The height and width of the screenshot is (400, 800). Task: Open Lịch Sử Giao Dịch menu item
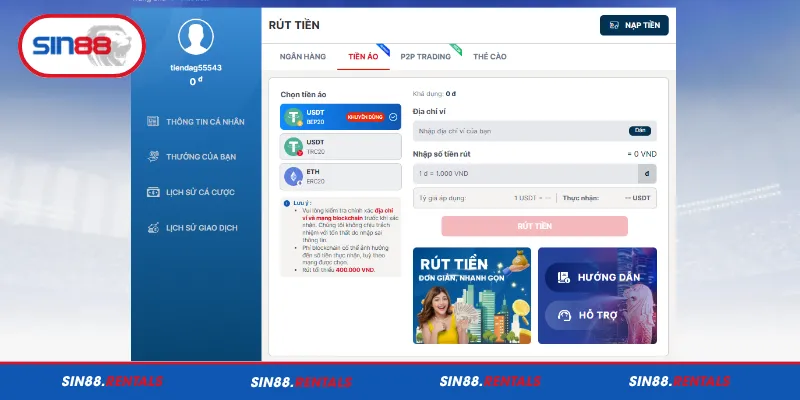click(192, 228)
